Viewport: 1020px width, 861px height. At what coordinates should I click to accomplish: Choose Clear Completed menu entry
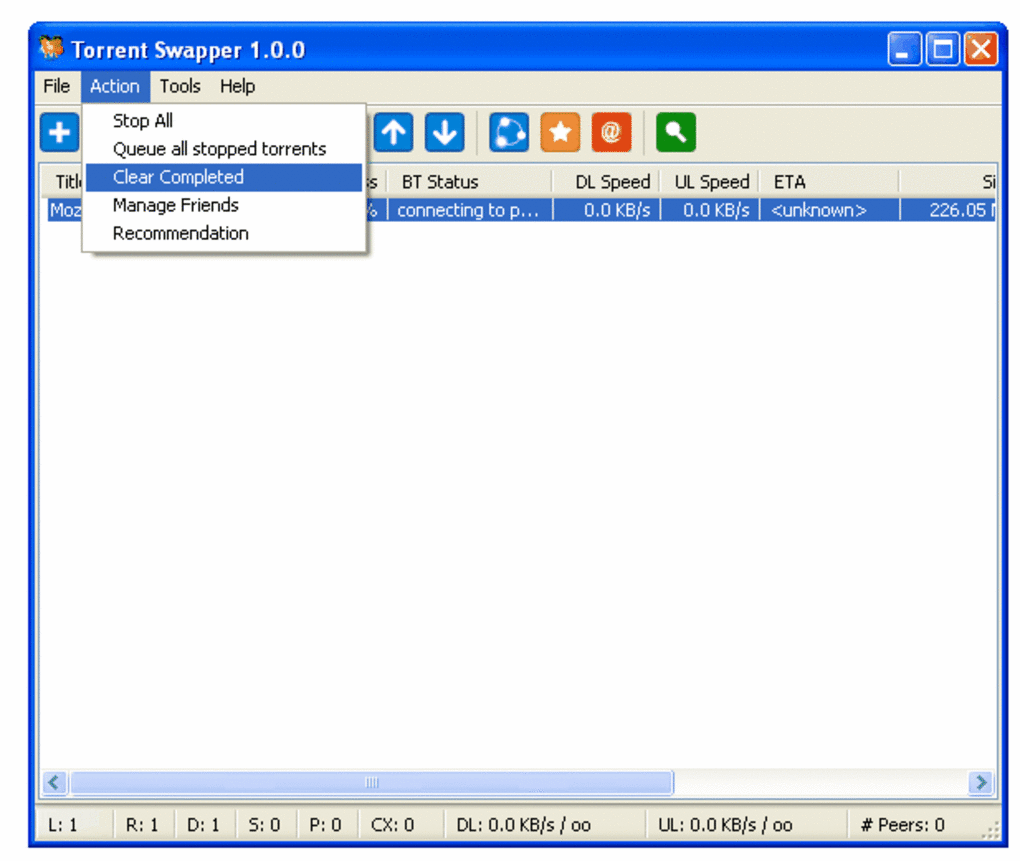[x=223, y=177]
